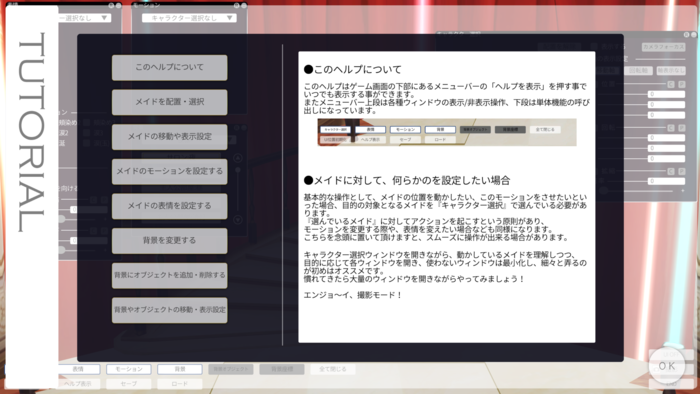Show メイドのモーションを設定する help page

point(169,171)
